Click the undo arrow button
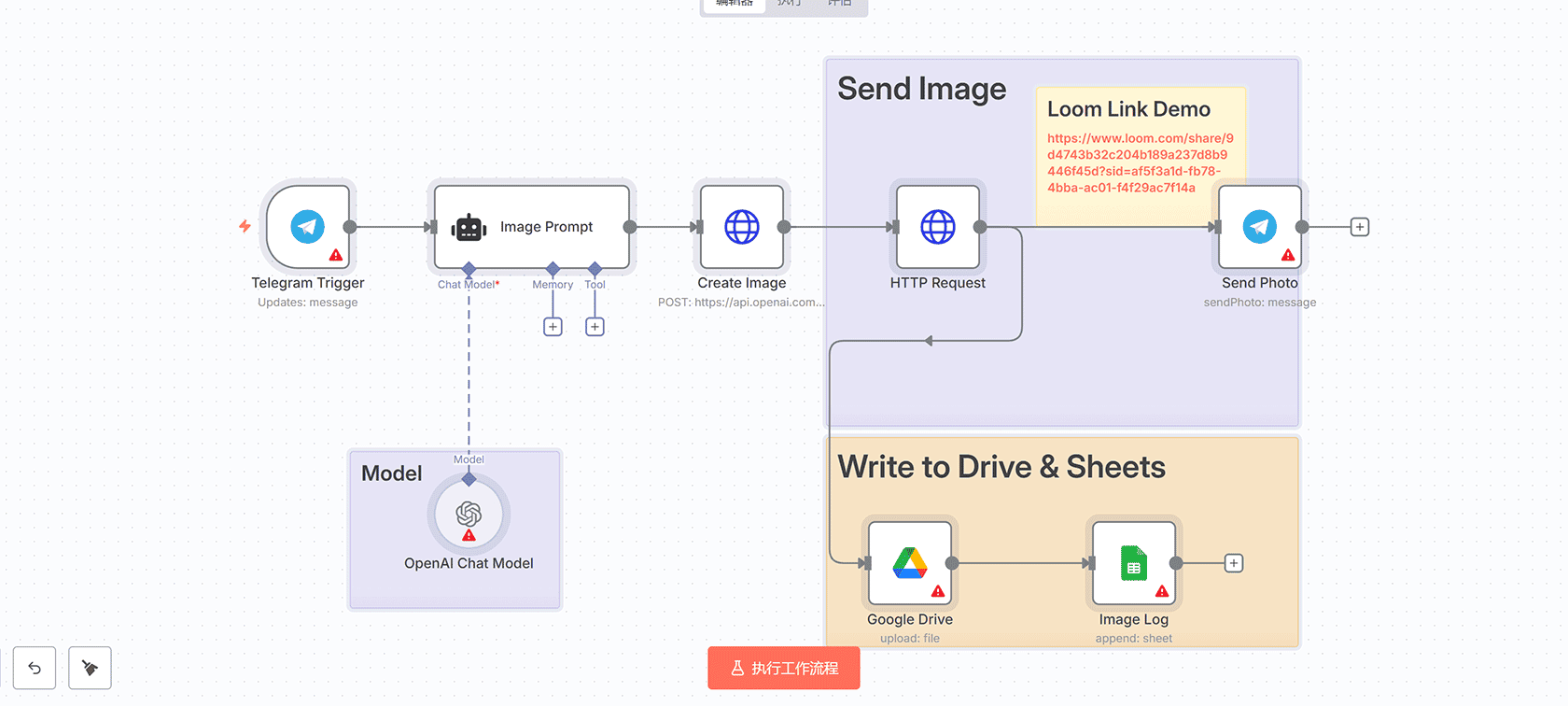This screenshot has width=1568, height=706. [x=35, y=668]
